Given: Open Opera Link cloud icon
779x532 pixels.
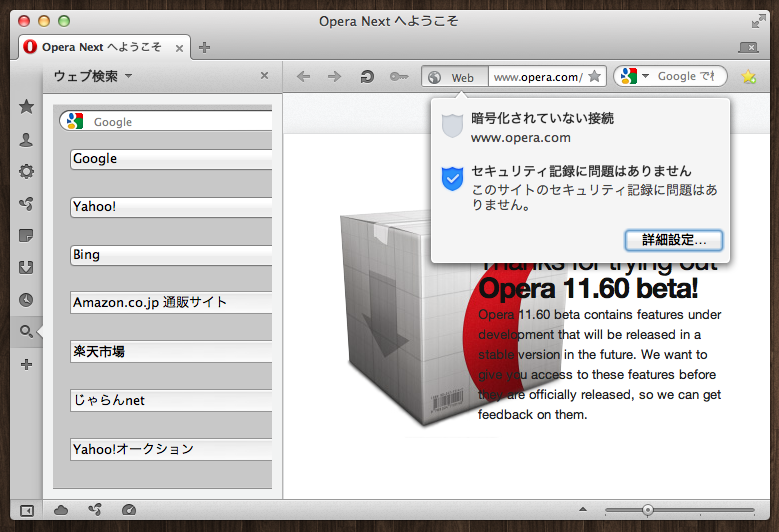Looking at the screenshot, I should point(61,510).
